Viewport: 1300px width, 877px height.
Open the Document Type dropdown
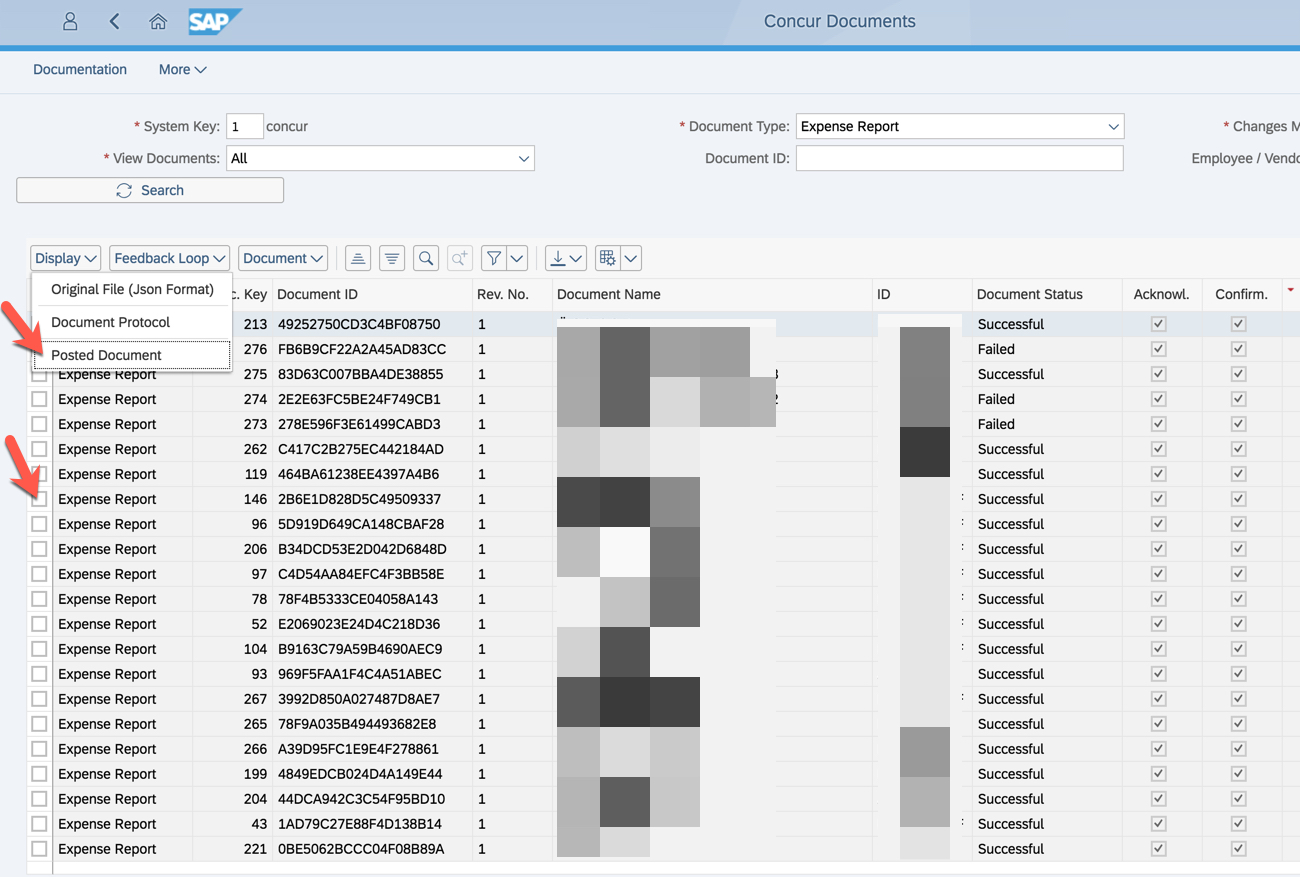click(x=960, y=127)
